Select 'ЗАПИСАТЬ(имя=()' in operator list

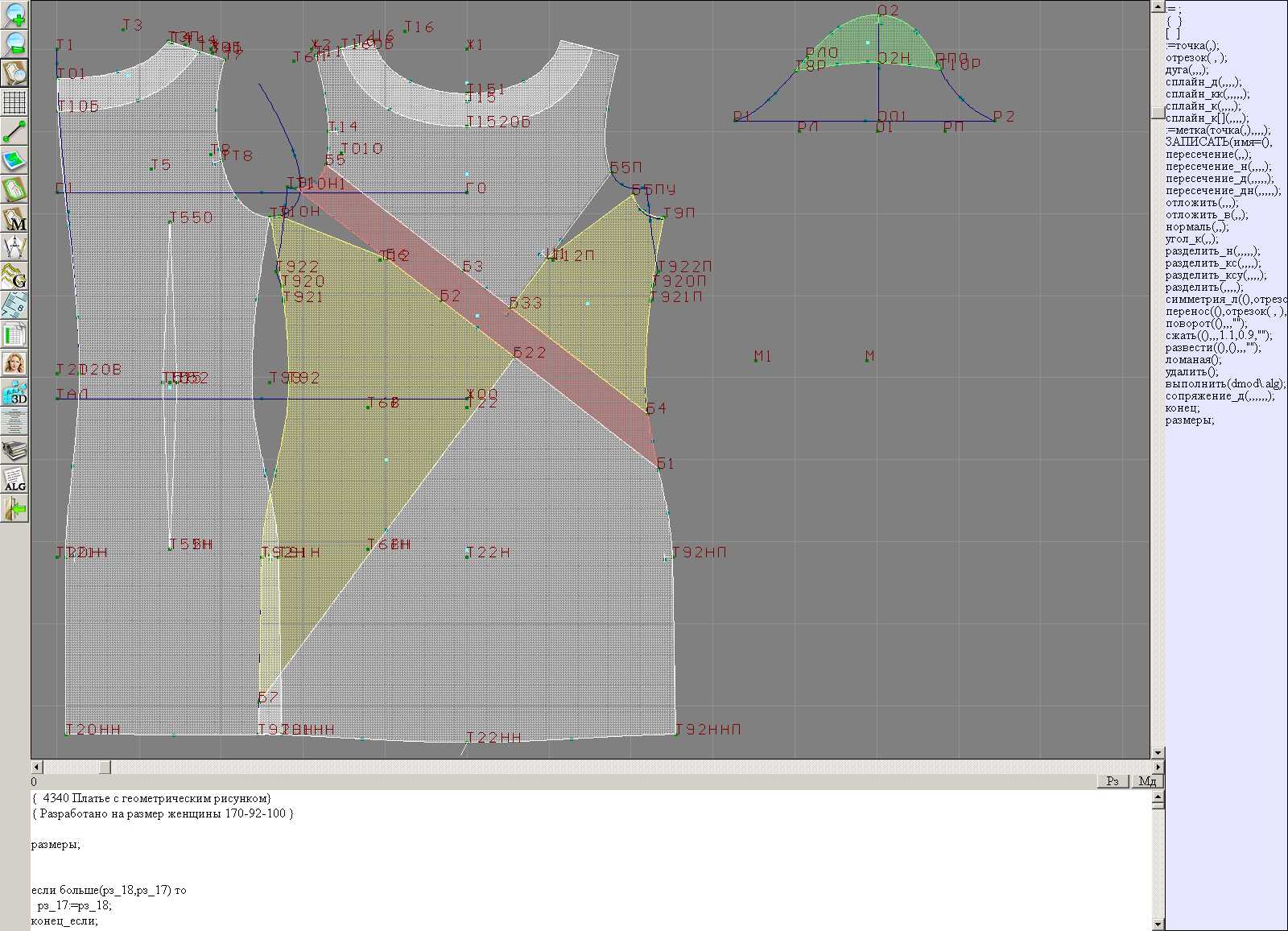[1218, 143]
